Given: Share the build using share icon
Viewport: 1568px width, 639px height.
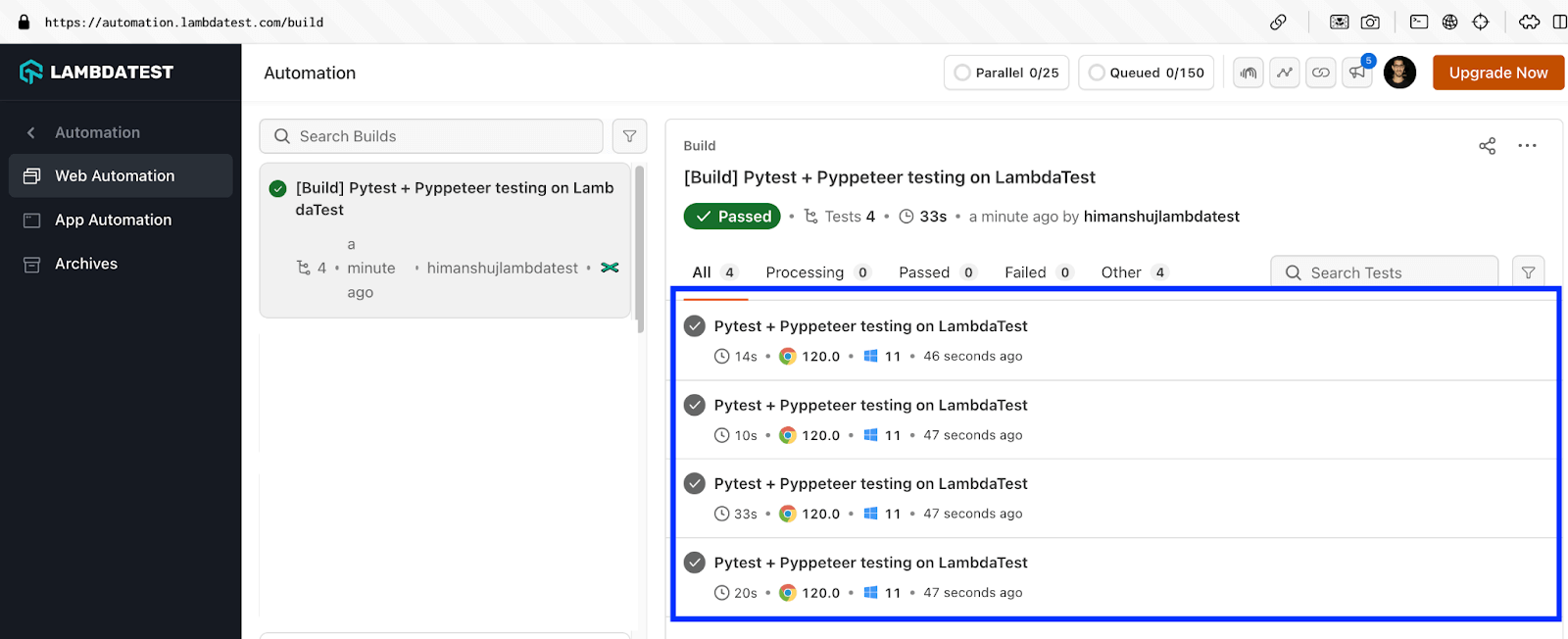Looking at the screenshot, I should [1487, 146].
